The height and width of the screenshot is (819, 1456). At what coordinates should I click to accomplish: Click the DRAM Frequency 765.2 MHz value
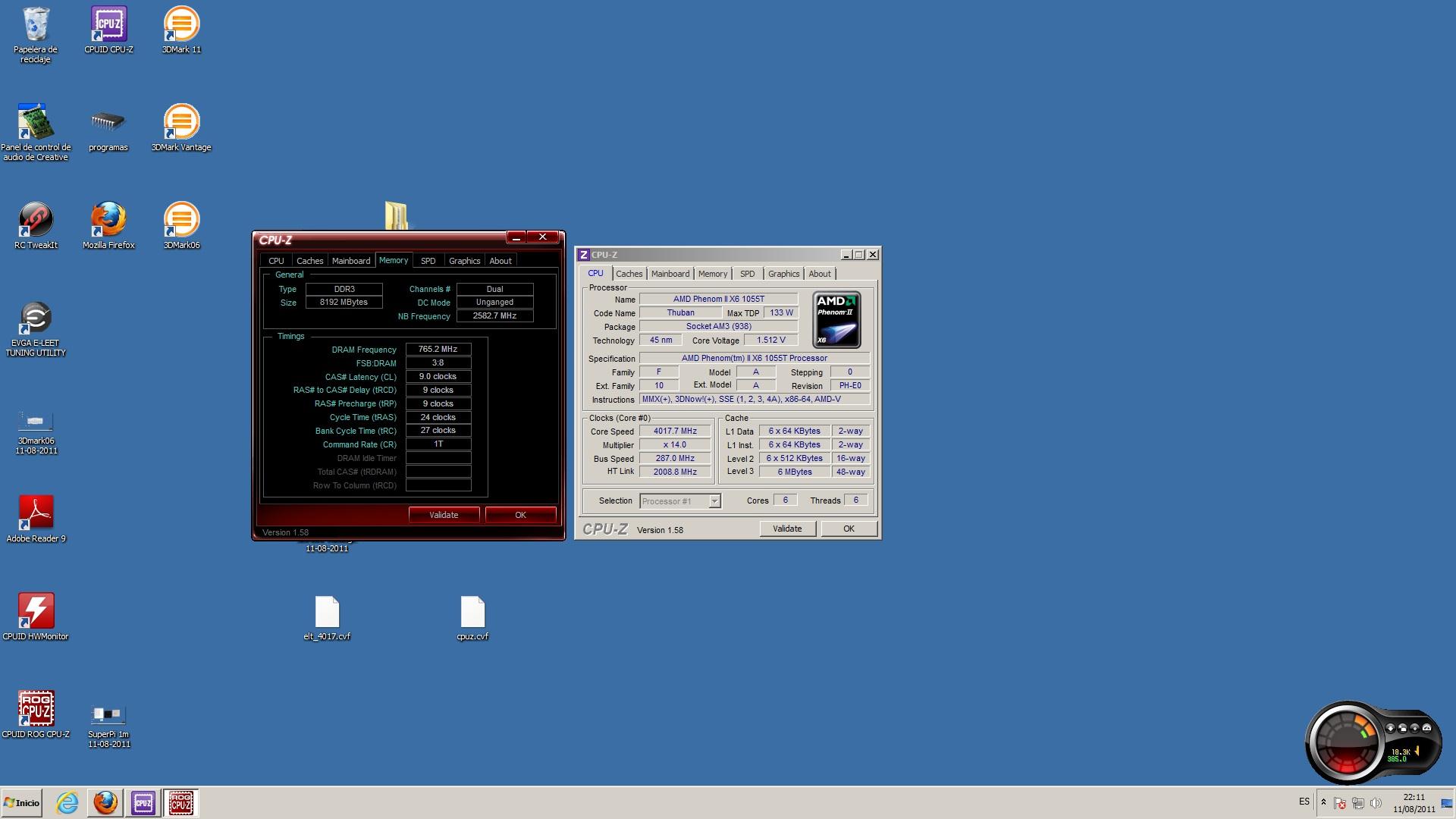438,350
